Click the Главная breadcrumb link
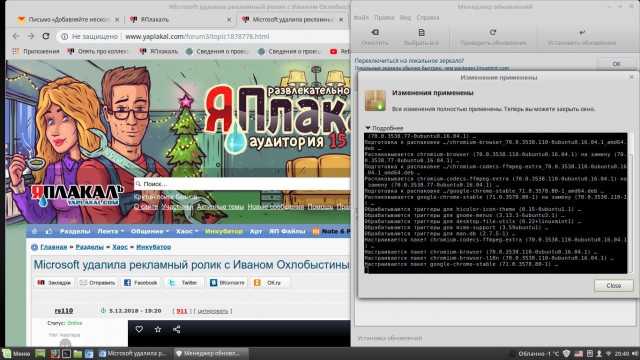Viewport: 640px width, 360px height. [x=53, y=247]
